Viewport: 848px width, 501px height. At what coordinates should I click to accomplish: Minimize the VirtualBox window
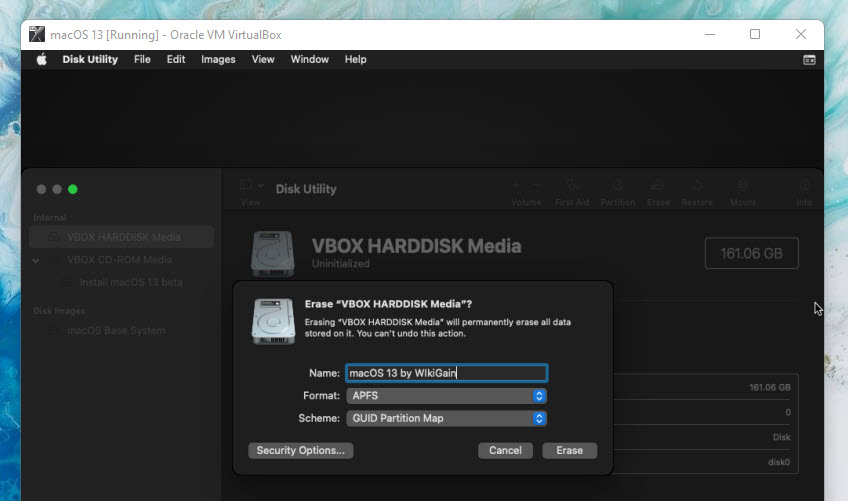[x=710, y=35]
